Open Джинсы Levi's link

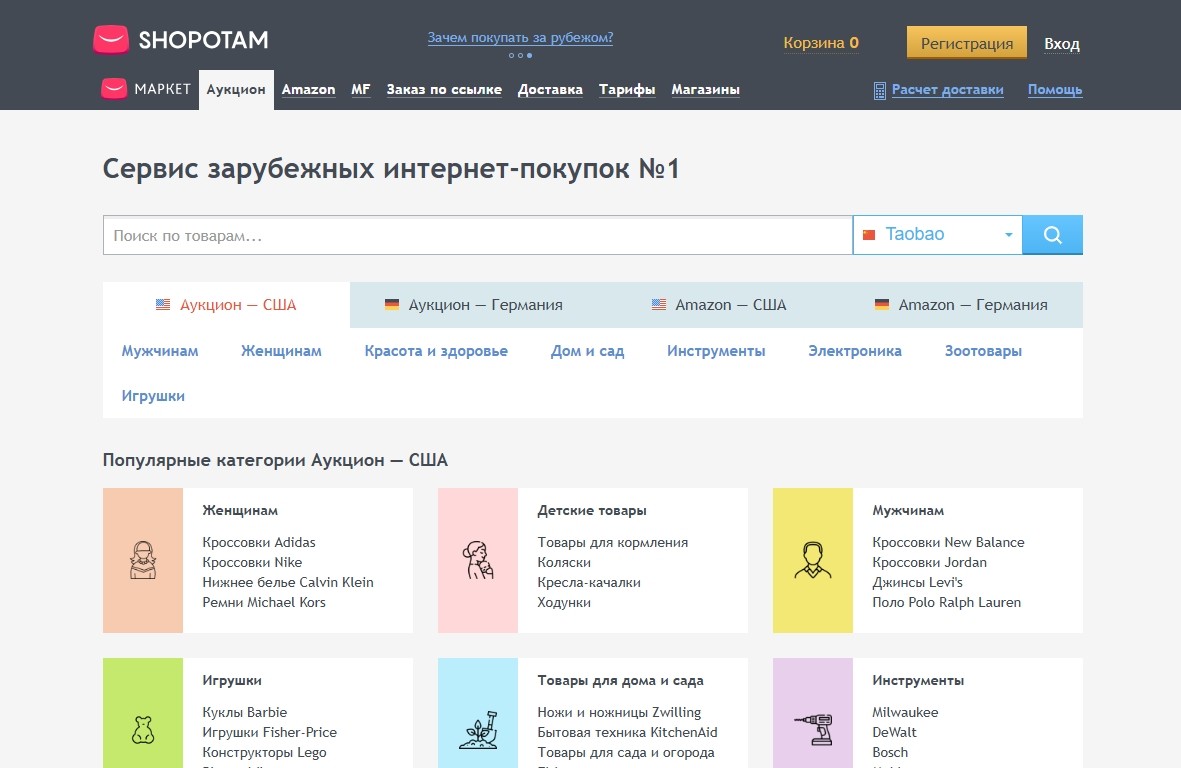(917, 582)
